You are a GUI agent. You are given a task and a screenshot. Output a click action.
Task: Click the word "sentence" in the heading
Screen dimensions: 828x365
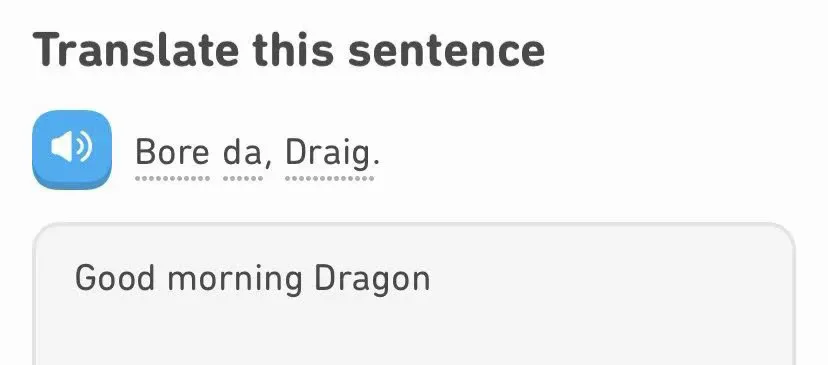[x=446, y=51]
